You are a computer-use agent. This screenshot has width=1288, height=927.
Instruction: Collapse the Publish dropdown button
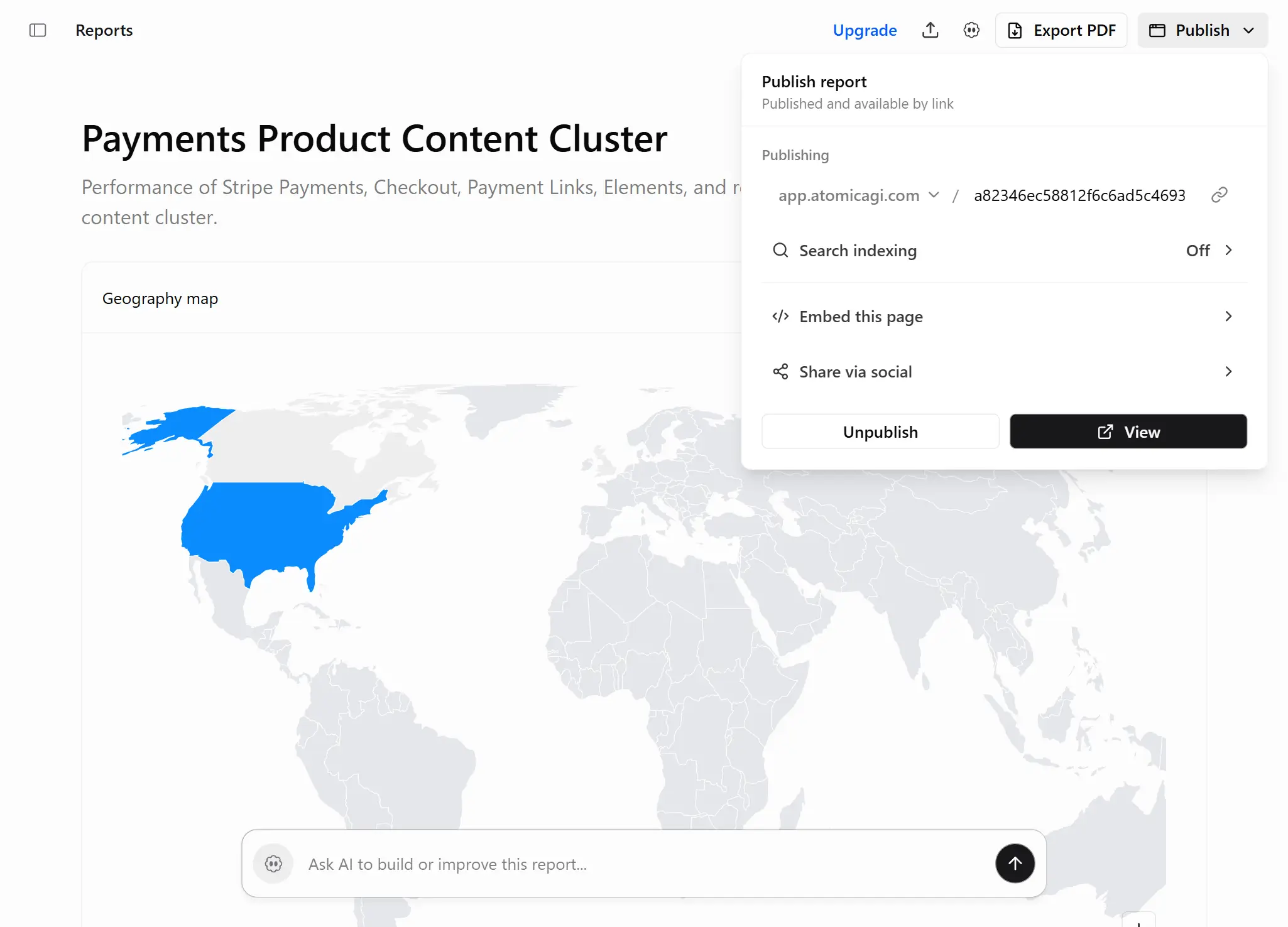(x=1203, y=30)
